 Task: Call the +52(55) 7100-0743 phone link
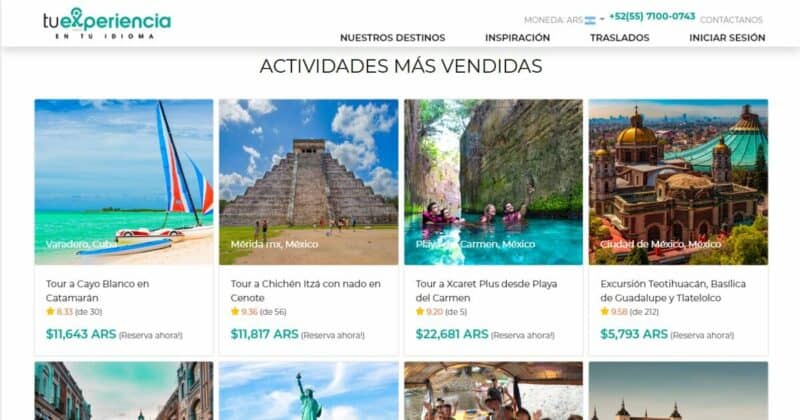point(652,16)
